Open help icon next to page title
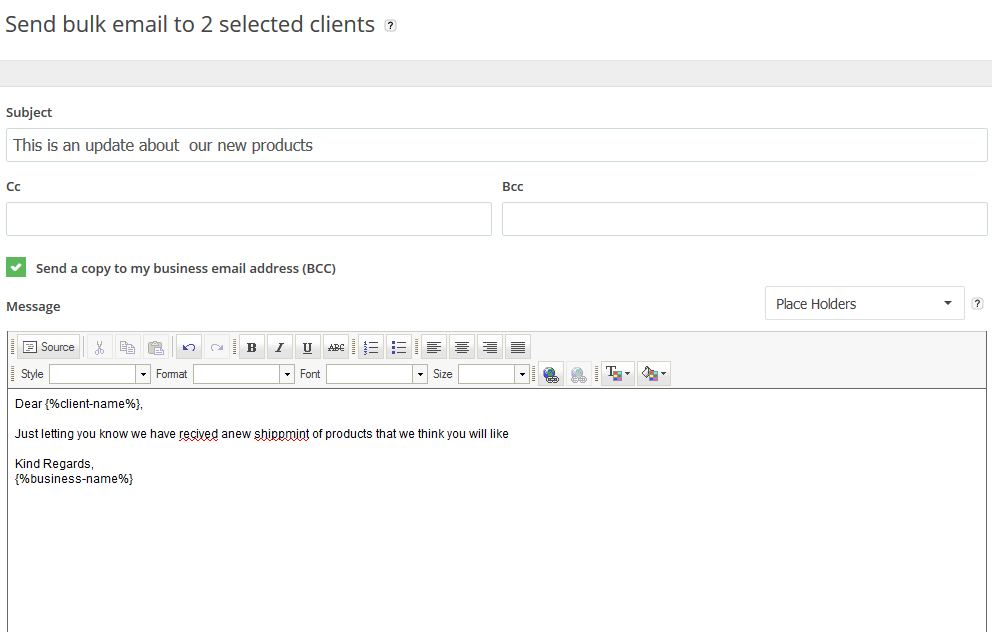This screenshot has width=992, height=632. (x=390, y=25)
